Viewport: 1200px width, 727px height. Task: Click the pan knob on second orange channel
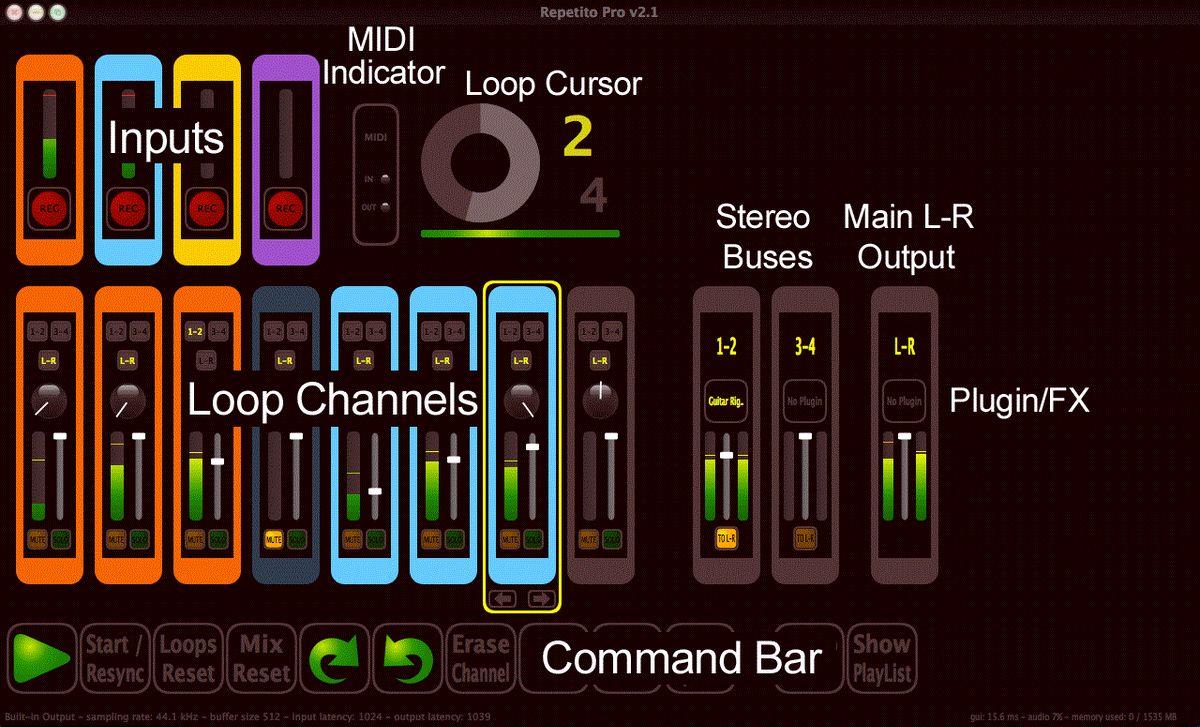(x=127, y=401)
